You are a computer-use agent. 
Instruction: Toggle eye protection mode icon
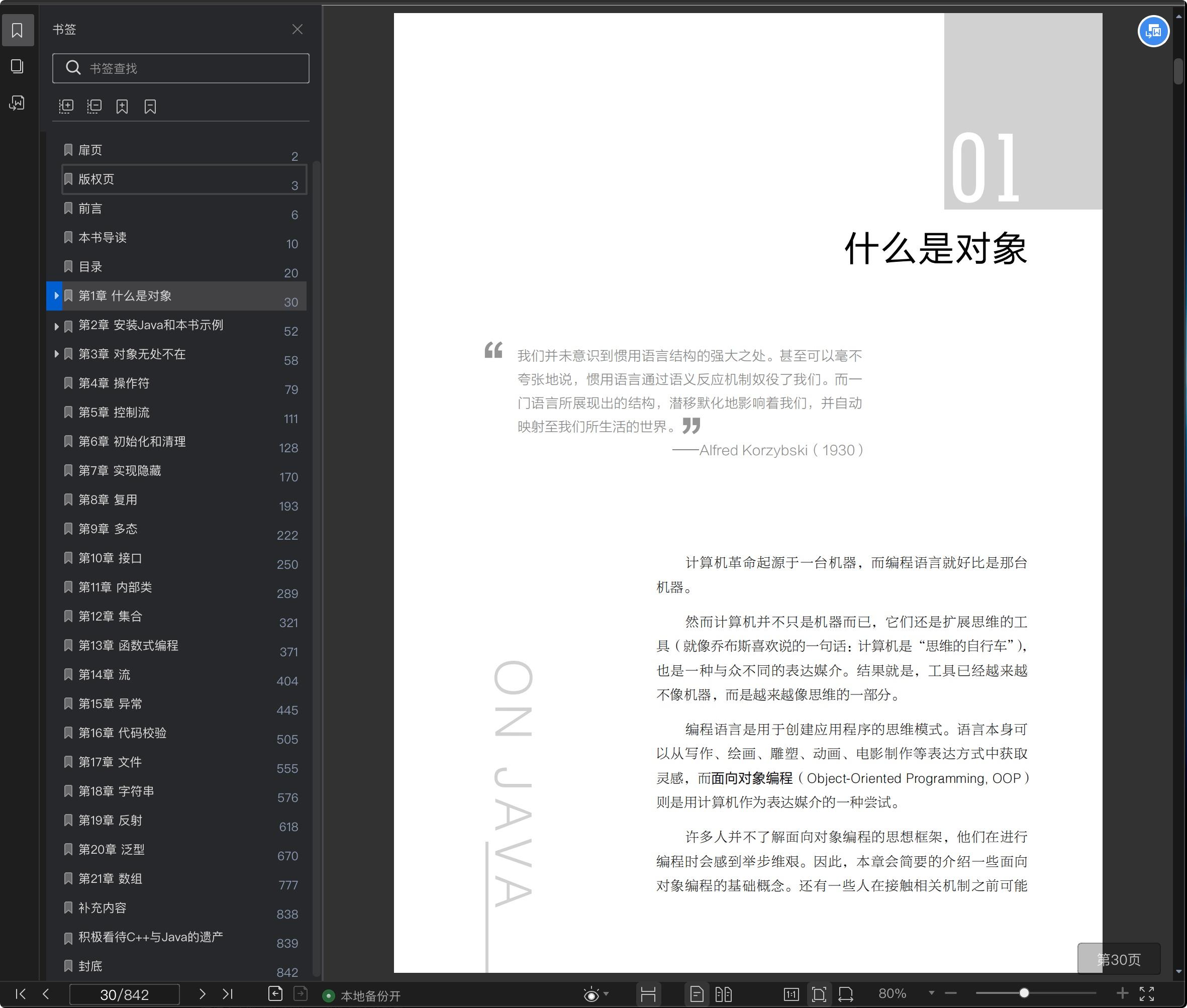click(591, 995)
